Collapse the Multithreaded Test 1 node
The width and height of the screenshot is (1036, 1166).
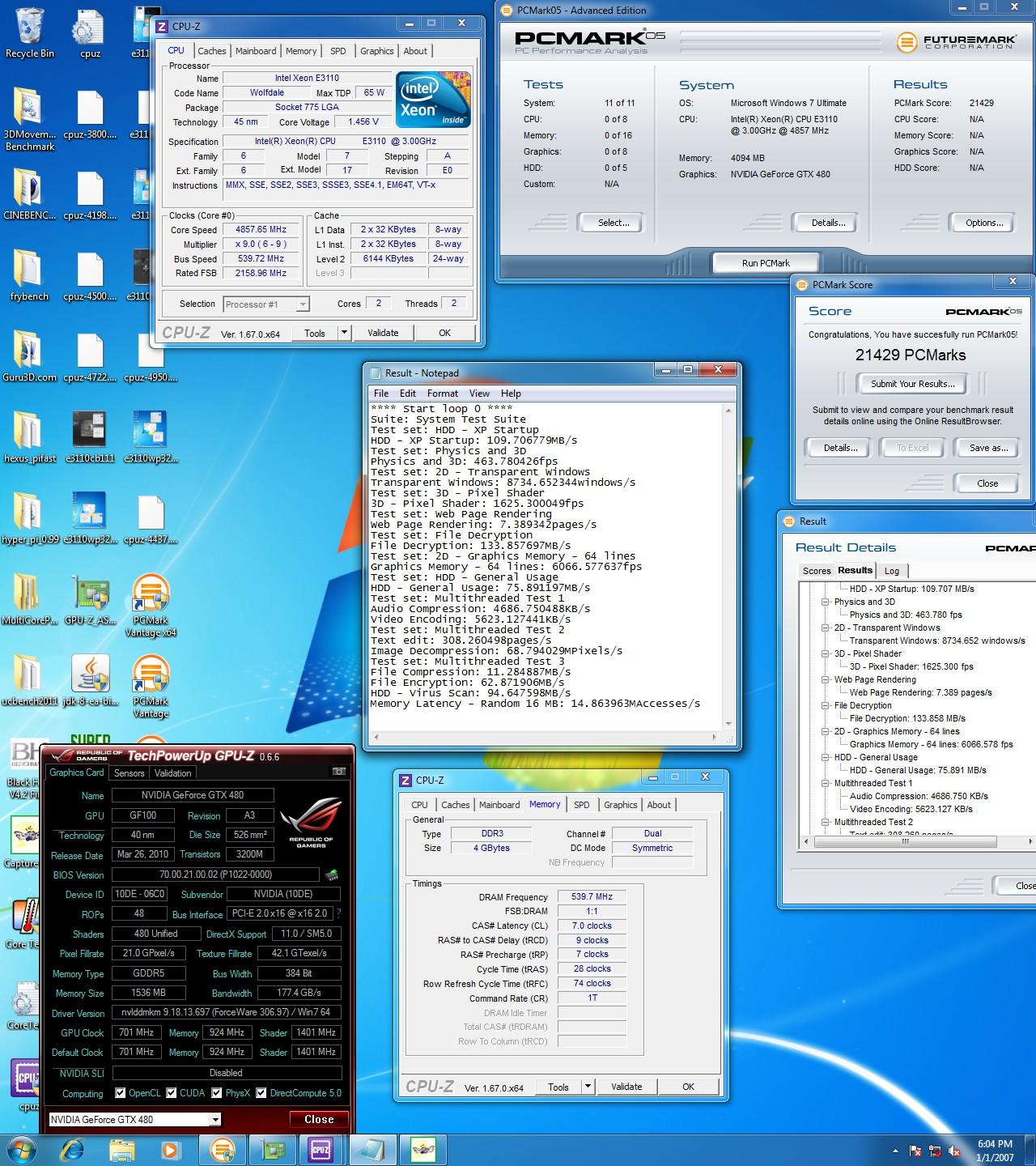point(825,783)
